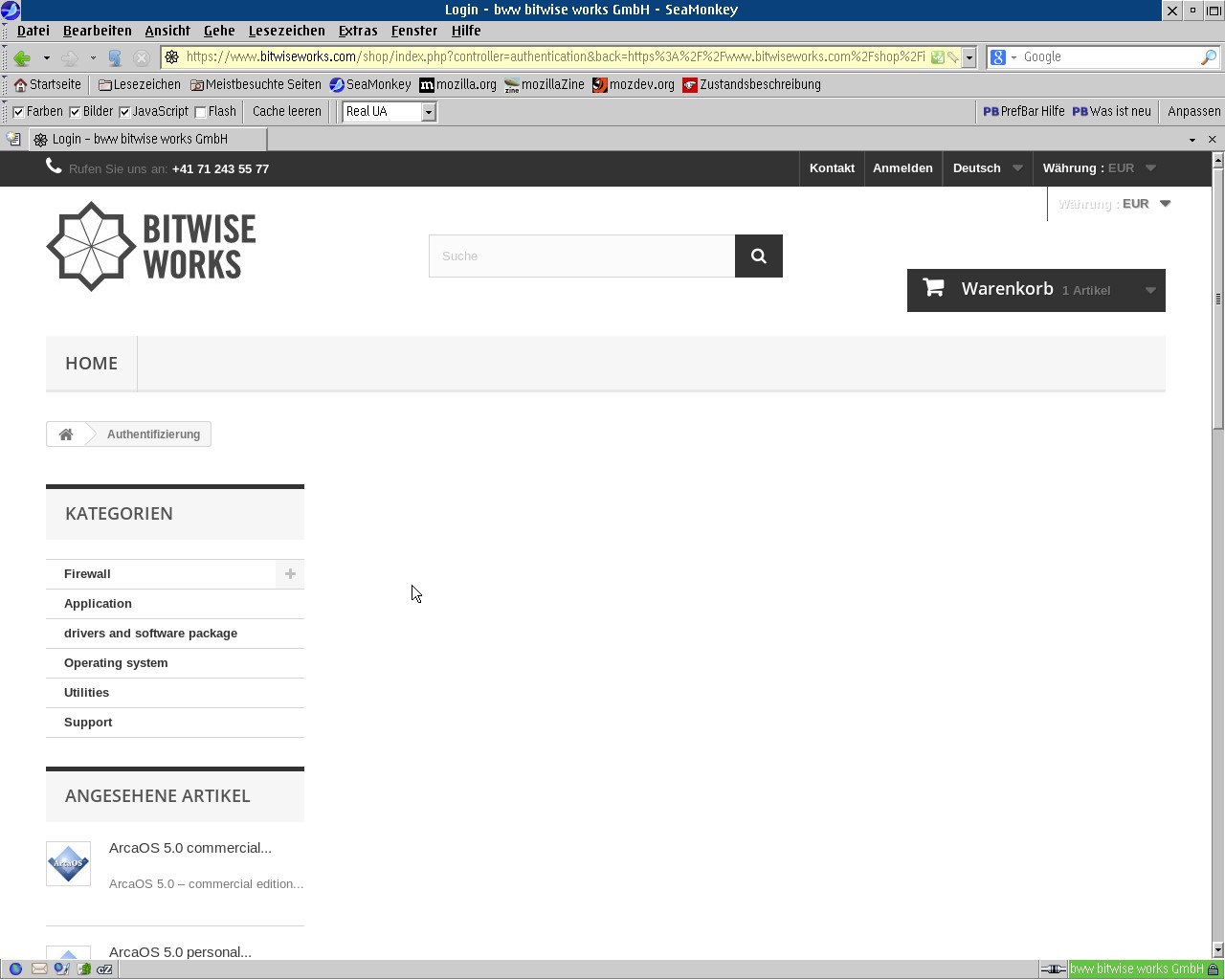Viewport: 1225px width, 980px height.
Task: Click the Reload page icon
Action: [x=115, y=57]
